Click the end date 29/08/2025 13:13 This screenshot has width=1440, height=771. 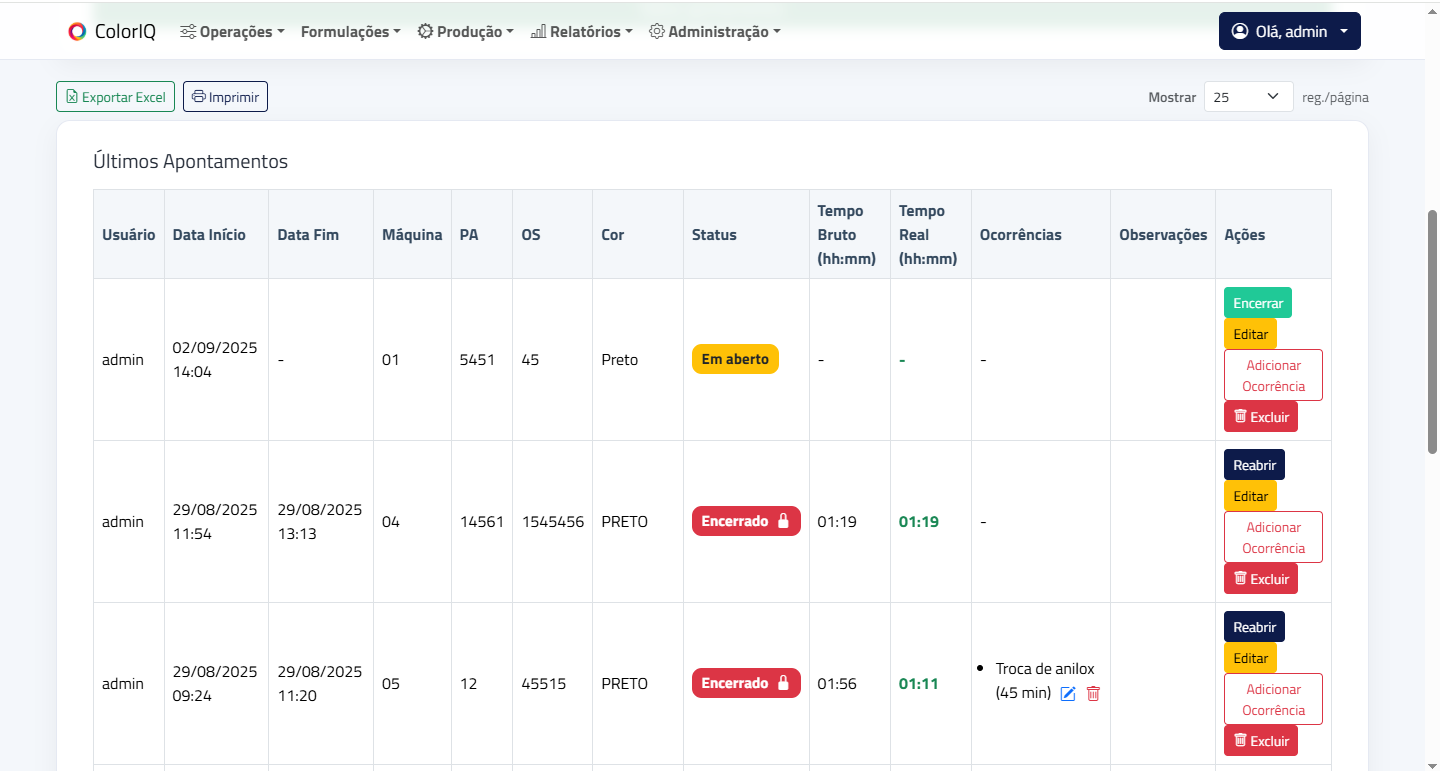320,522
